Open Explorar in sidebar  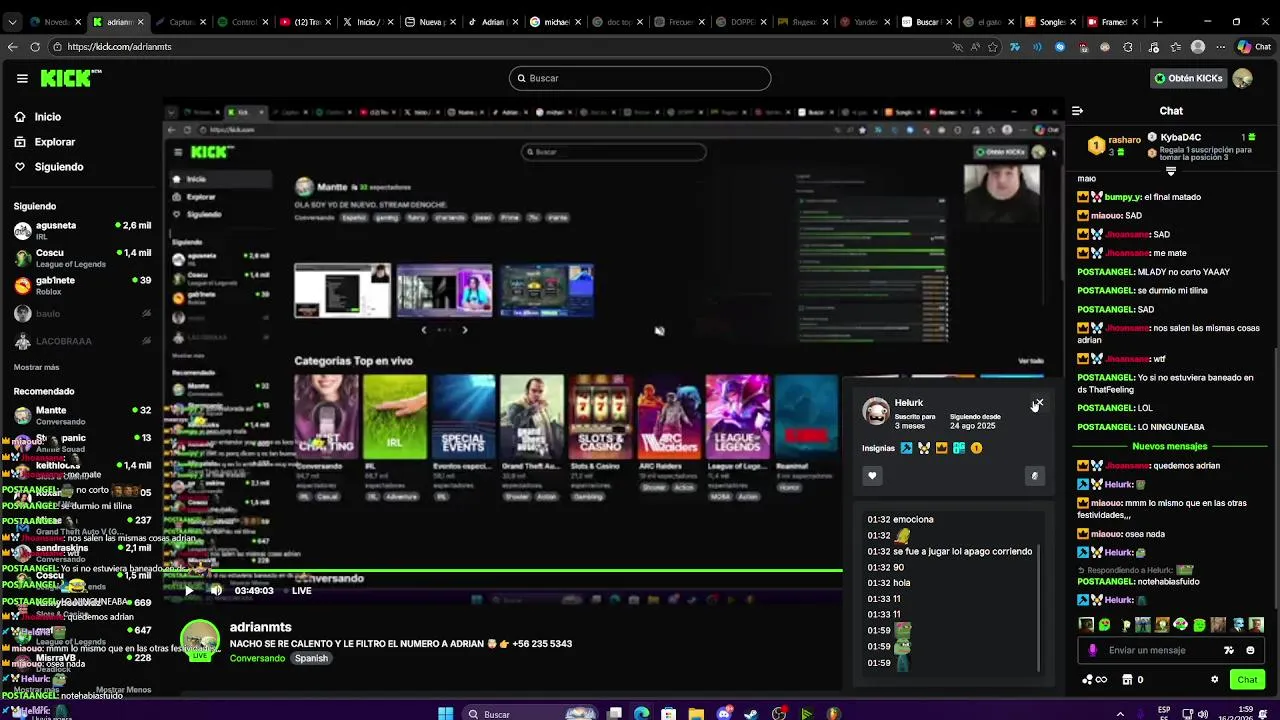coord(55,142)
